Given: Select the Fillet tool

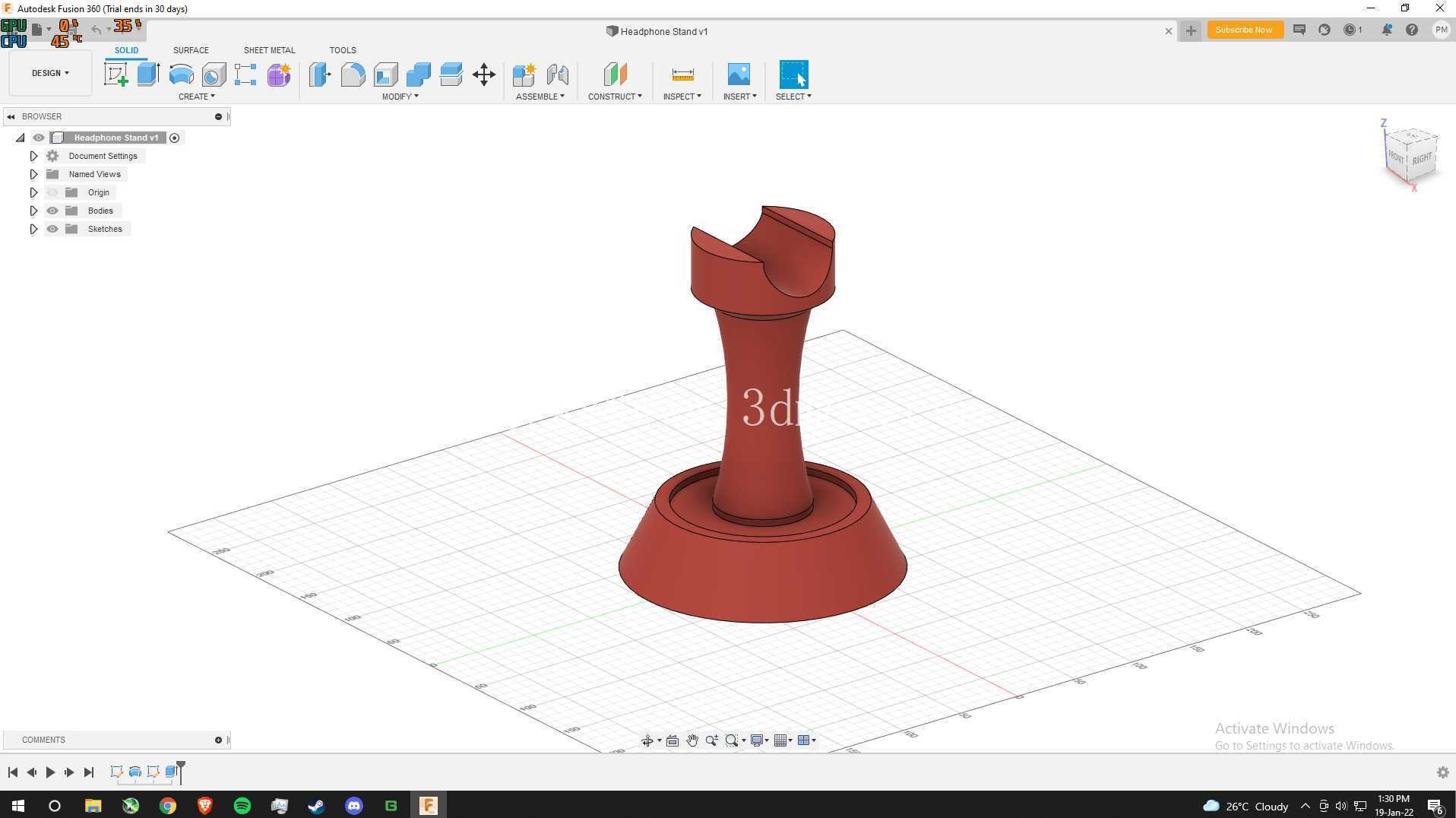Looking at the screenshot, I should [353, 75].
